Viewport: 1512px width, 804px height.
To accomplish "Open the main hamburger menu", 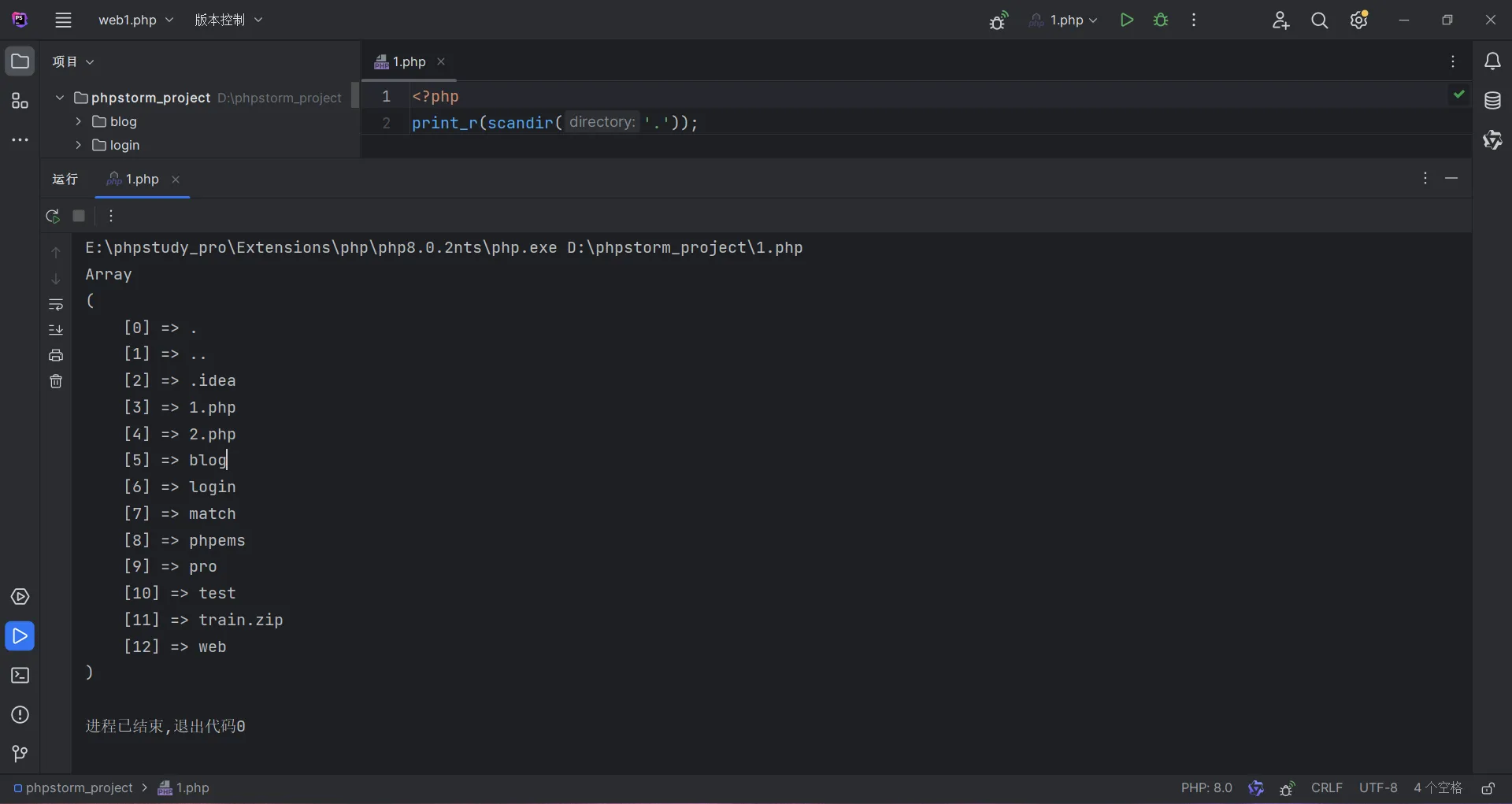I will 64,20.
